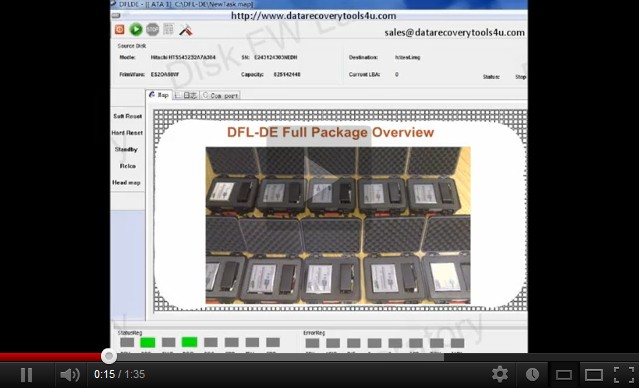Click the Hard Reset button

coord(127,133)
